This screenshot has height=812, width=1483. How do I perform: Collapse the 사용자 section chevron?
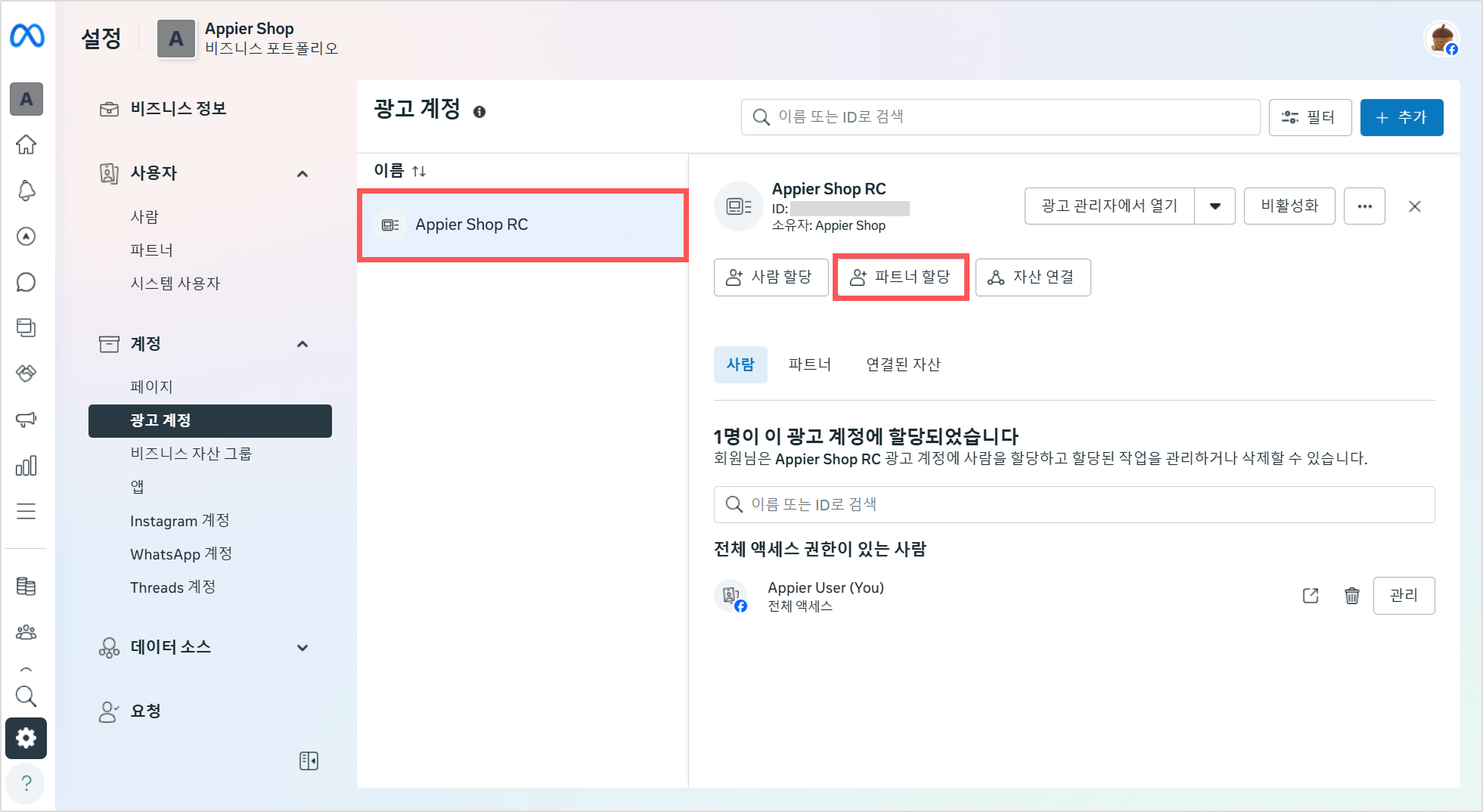(x=302, y=174)
